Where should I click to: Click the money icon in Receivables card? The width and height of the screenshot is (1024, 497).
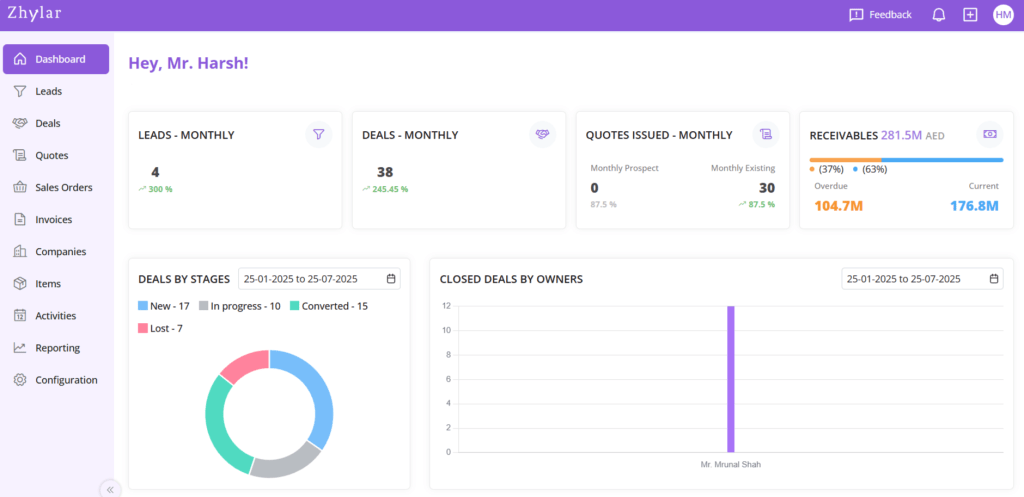(989, 134)
